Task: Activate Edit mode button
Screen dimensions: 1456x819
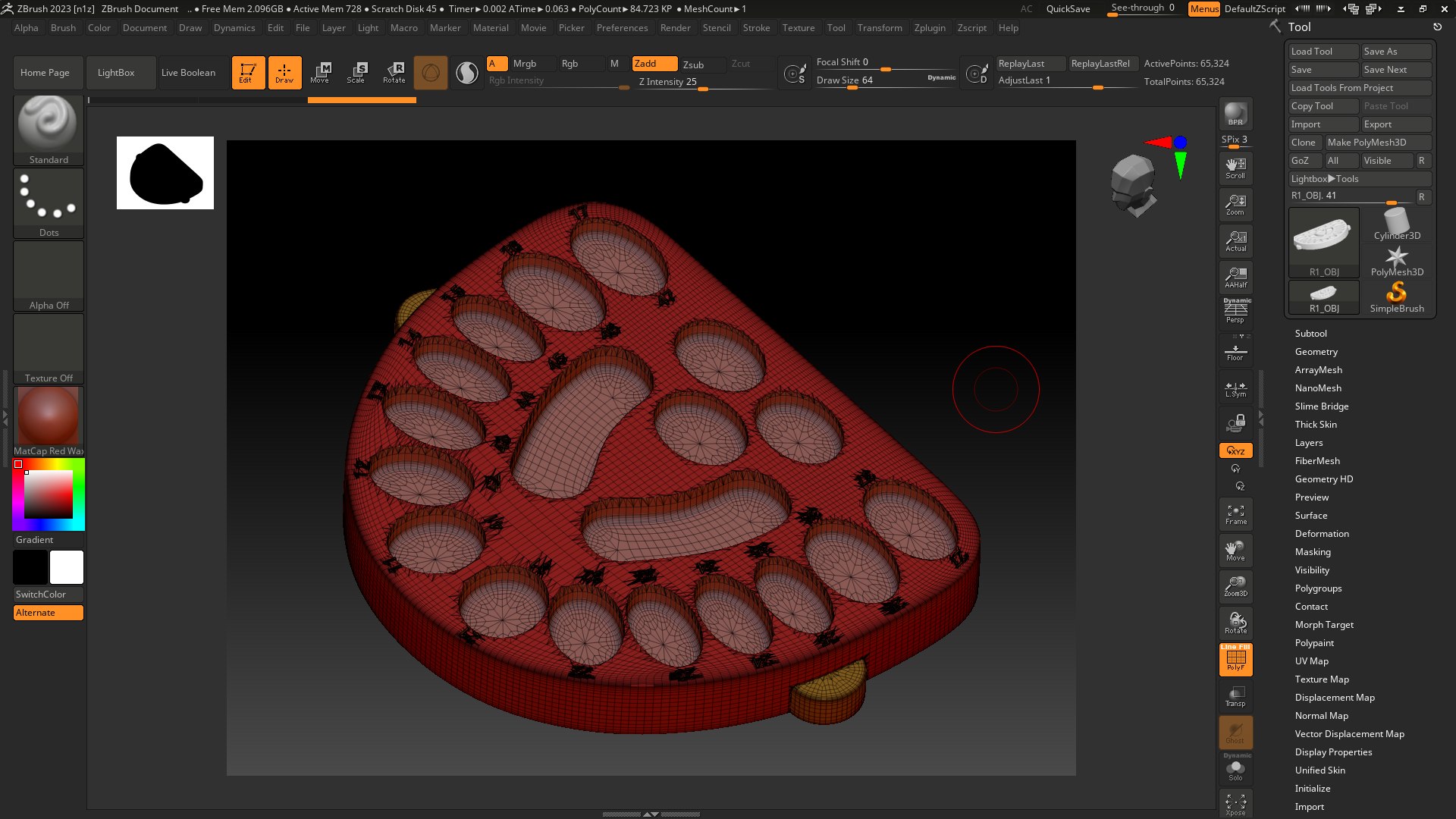Action: click(248, 73)
